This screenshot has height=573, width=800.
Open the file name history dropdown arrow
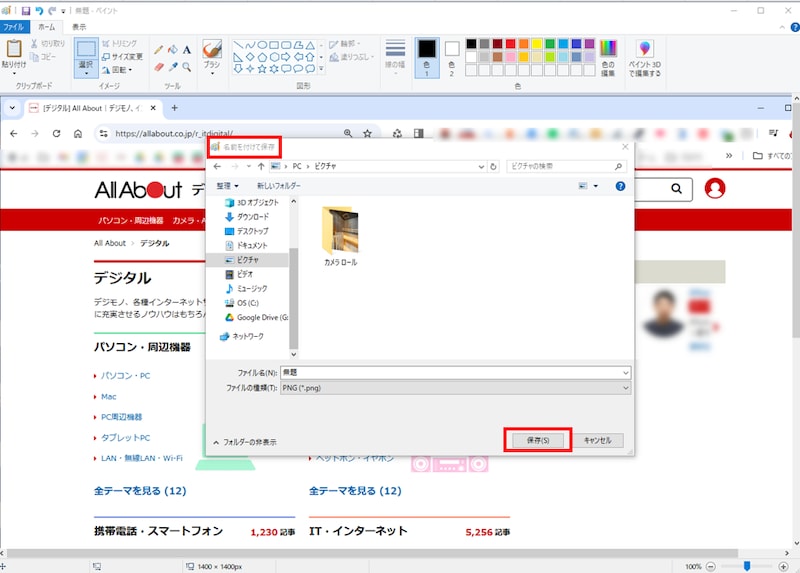(x=625, y=372)
